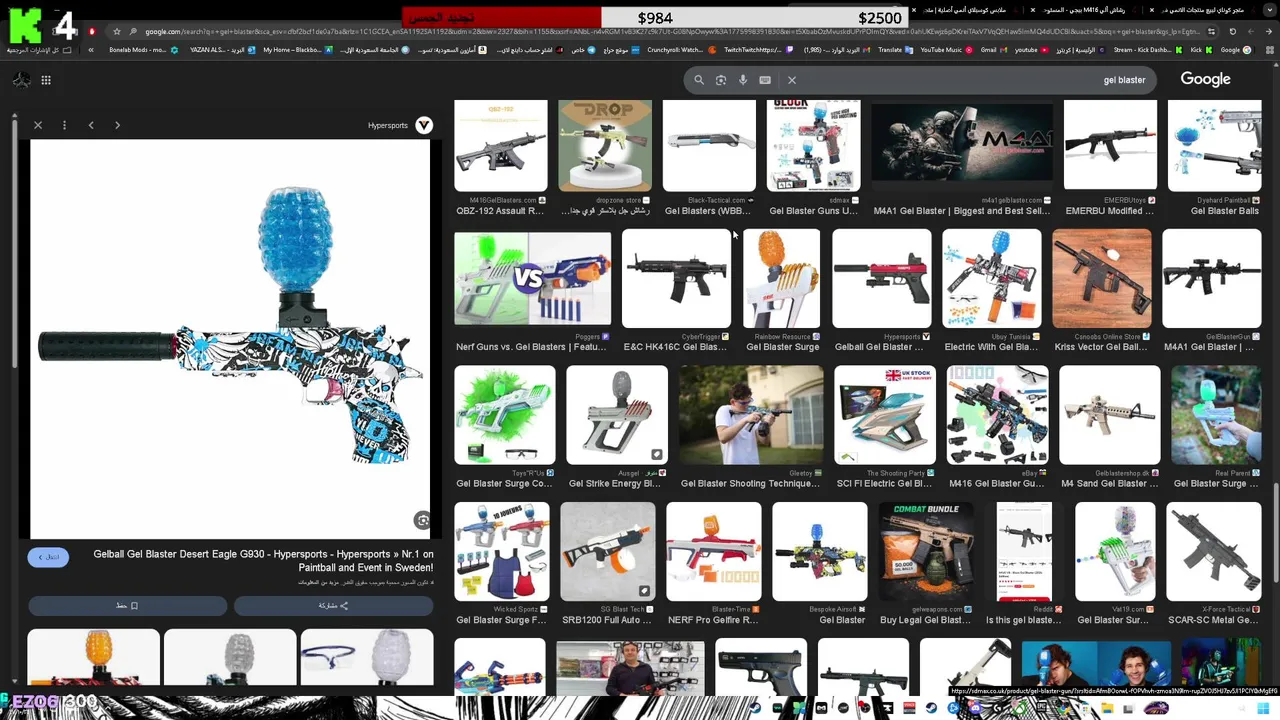Image resolution: width=1280 pixels, height=720 pixels.
Task: Open SCAR-SC Metal Gel result
Action: coord(1213,552)
